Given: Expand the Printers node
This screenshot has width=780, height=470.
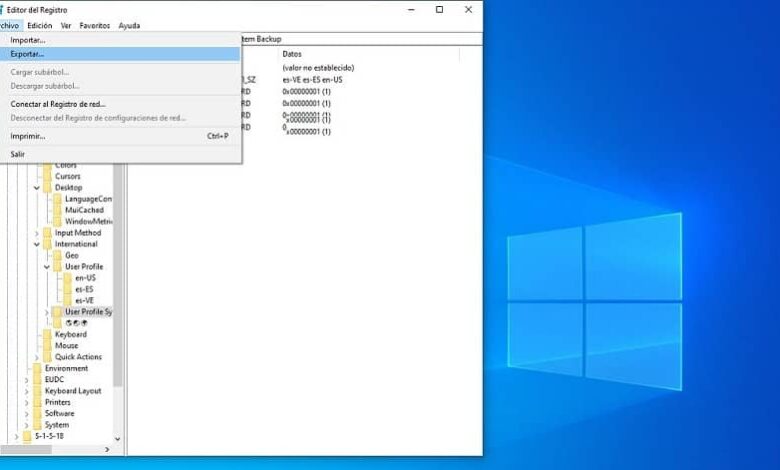Looking at the screenshot, I should pyautogui.click(x=26, y=403).
